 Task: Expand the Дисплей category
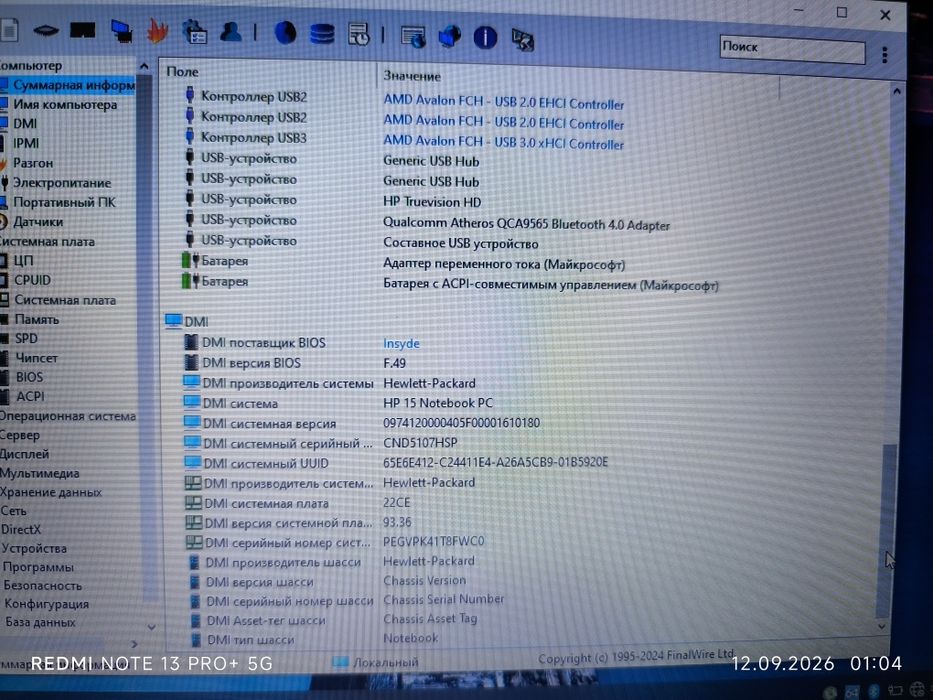tap(24, 454)
